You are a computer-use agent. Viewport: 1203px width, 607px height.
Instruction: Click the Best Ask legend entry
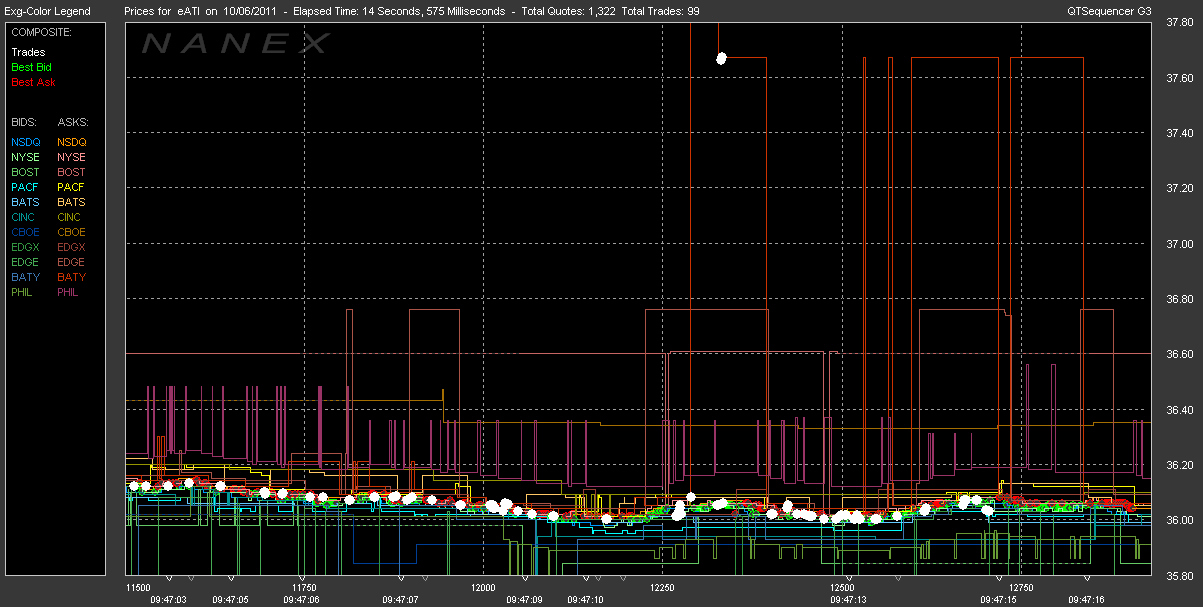(x=31, y=81)
